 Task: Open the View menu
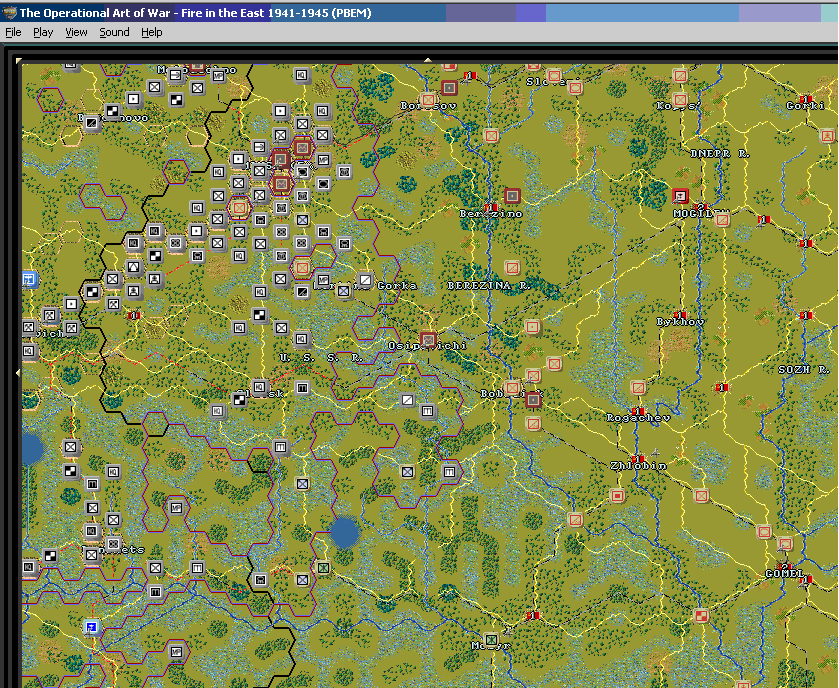pyautogui.click(x=76, y=33)
